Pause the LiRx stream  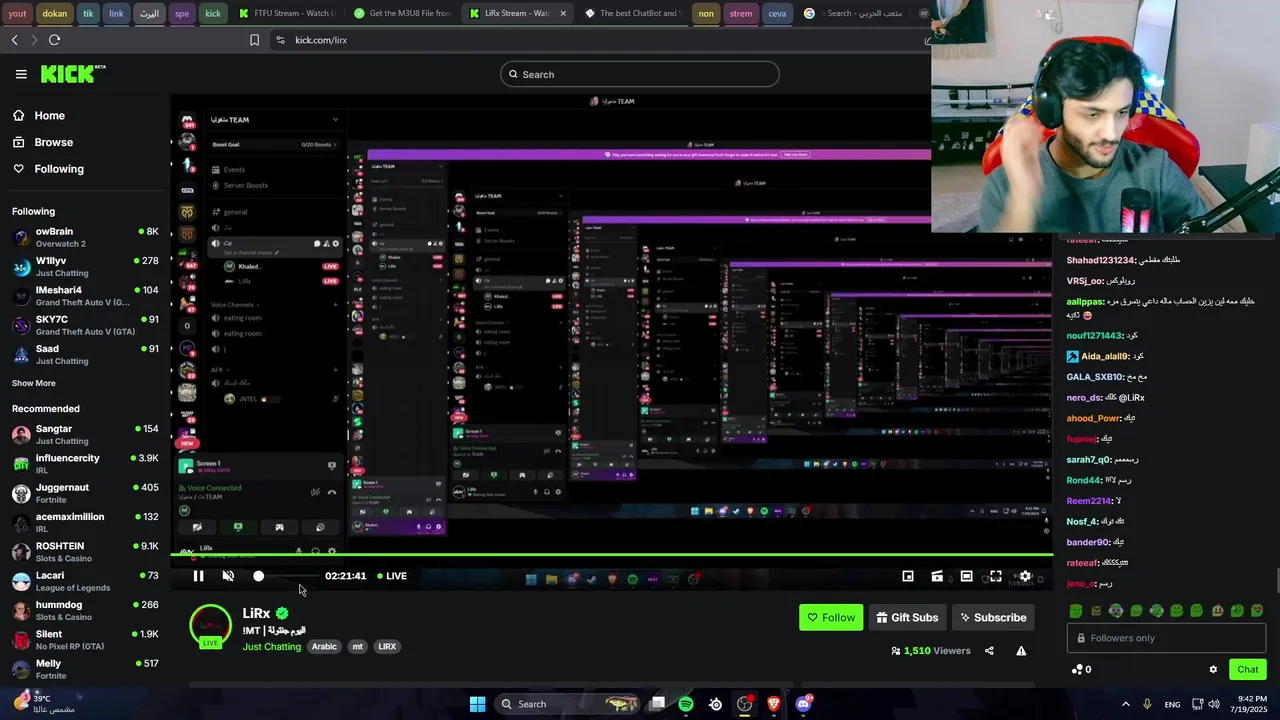pos(198,576)
